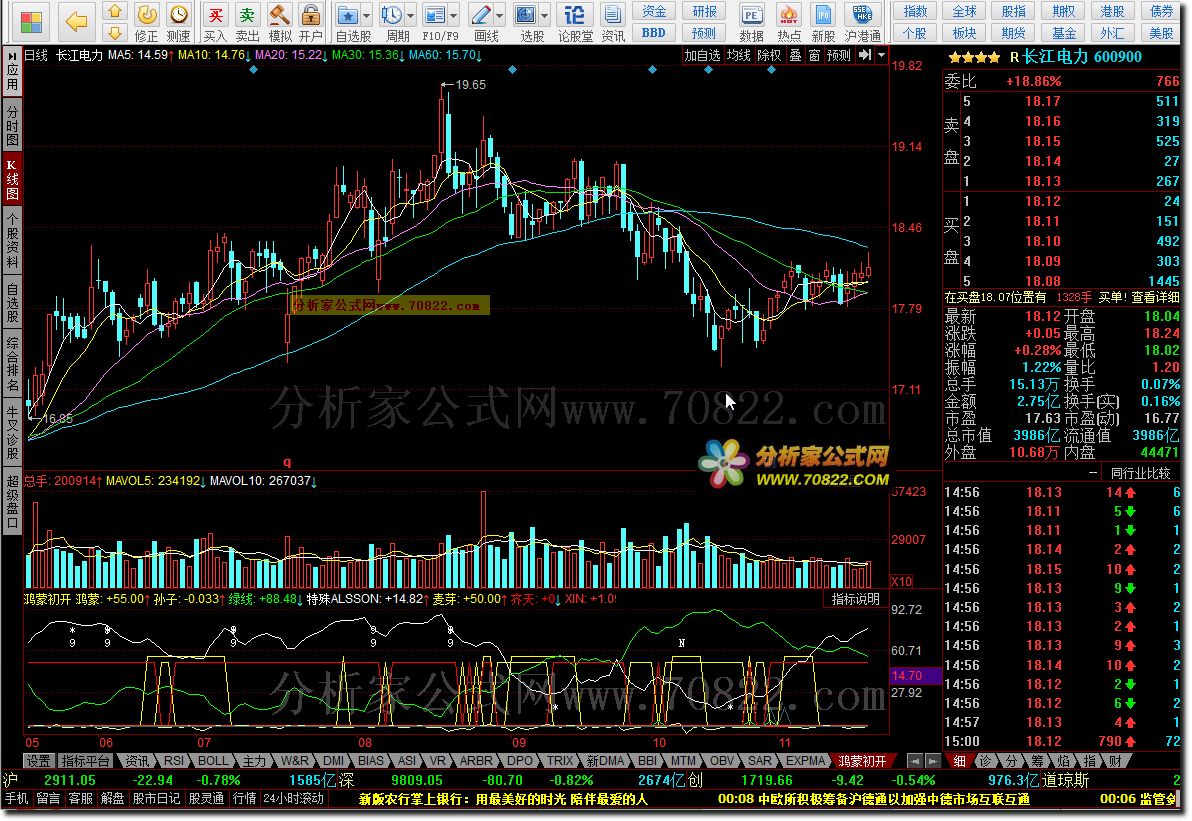Screen dimensions: 1192x821
Task: Toggle the 窗 window option
Action: (814, 55)
